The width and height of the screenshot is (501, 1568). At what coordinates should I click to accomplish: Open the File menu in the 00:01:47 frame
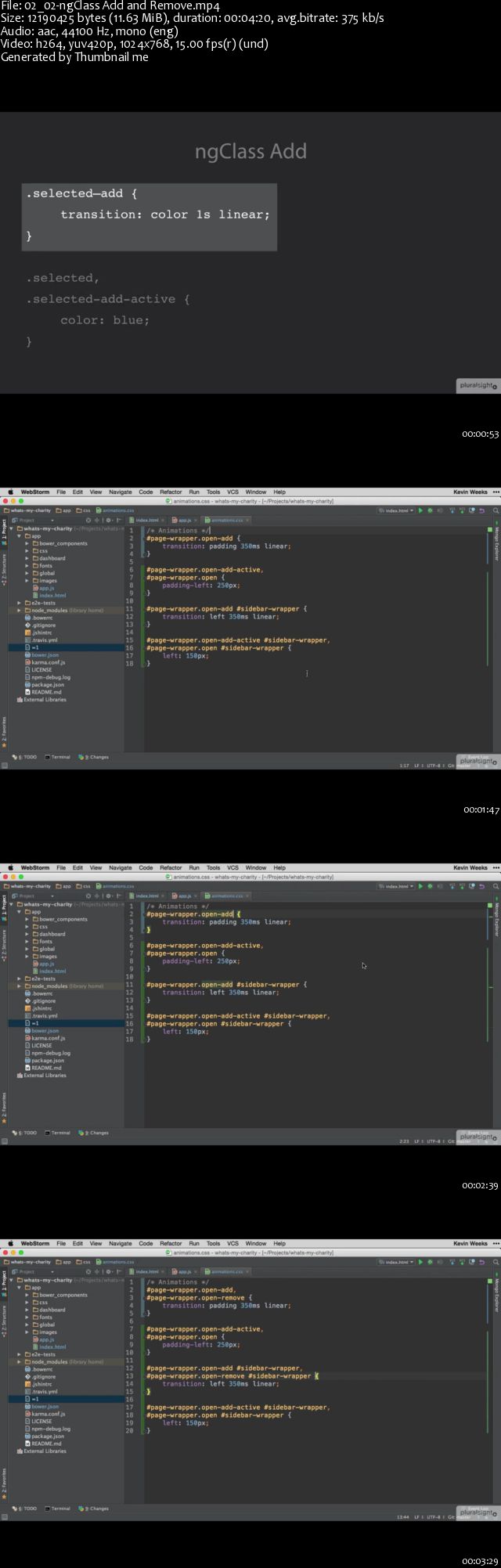tap(61, 492)
